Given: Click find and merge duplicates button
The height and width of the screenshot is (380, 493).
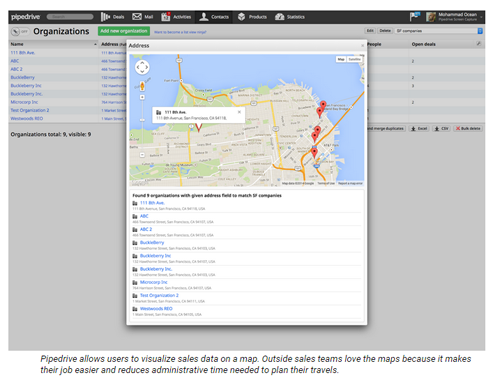Looking at the screenshot, I should (x=386, y=129).
